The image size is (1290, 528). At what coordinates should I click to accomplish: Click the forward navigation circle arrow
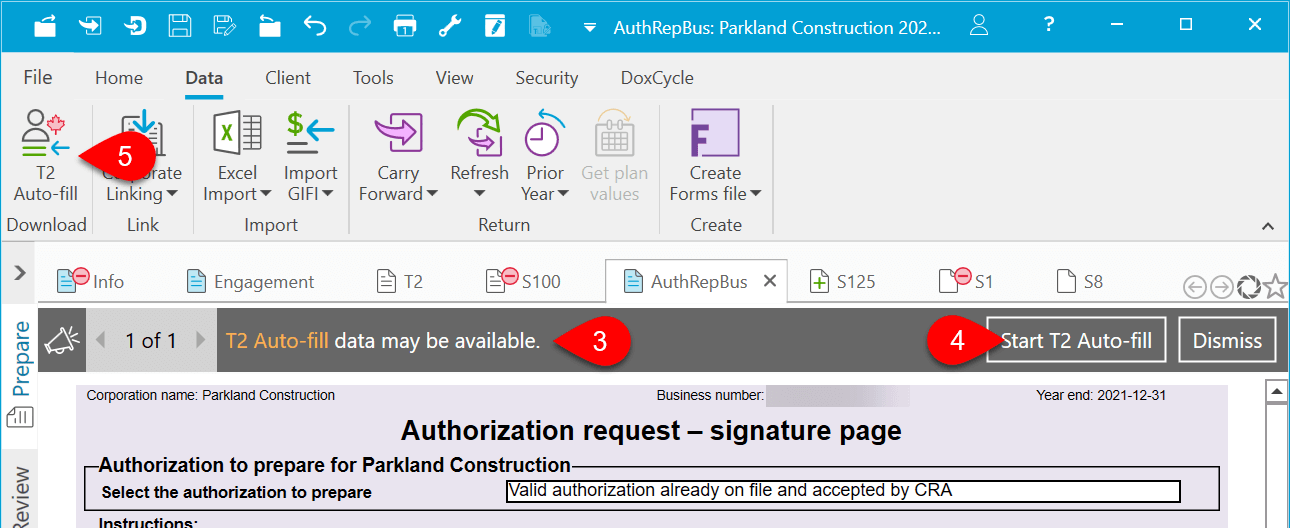[1222, 288]
